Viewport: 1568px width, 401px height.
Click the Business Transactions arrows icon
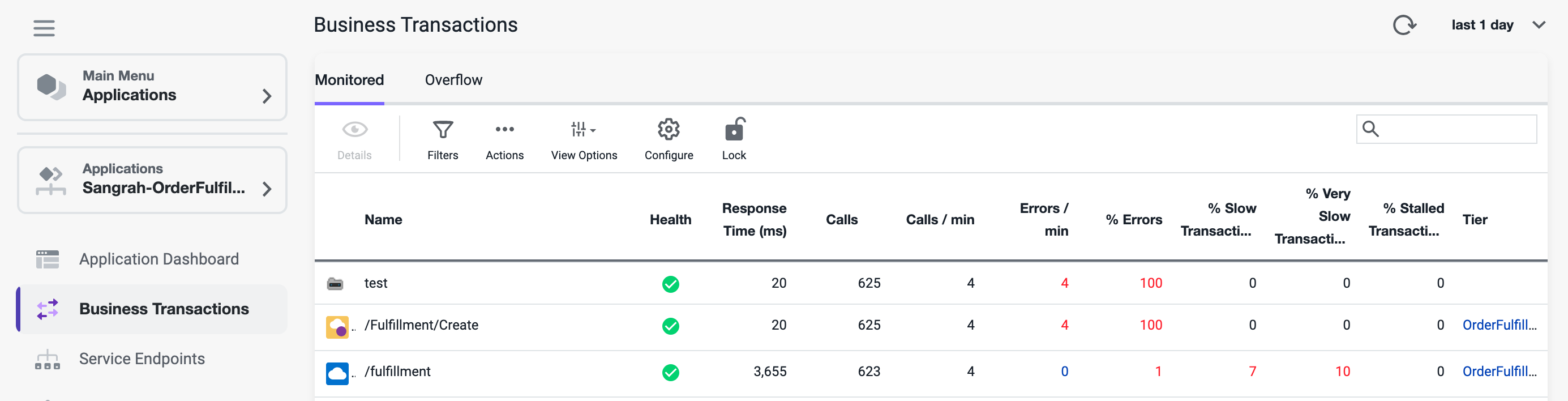(x=48, y=309)
